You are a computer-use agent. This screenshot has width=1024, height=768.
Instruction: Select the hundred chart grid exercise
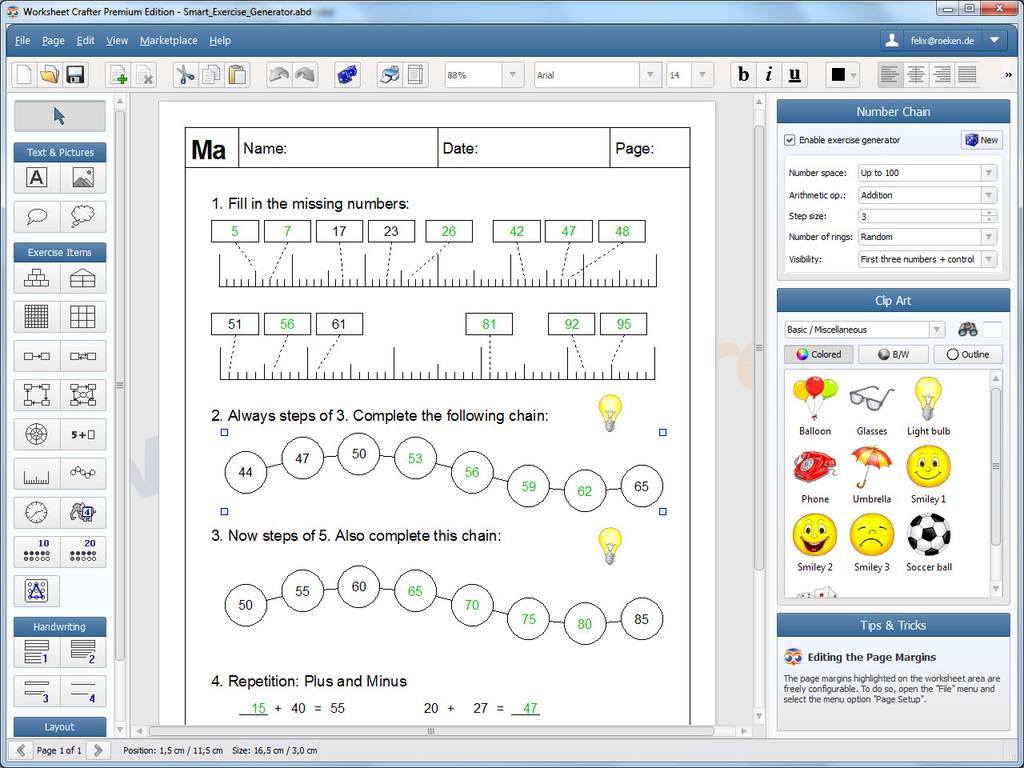36,316
